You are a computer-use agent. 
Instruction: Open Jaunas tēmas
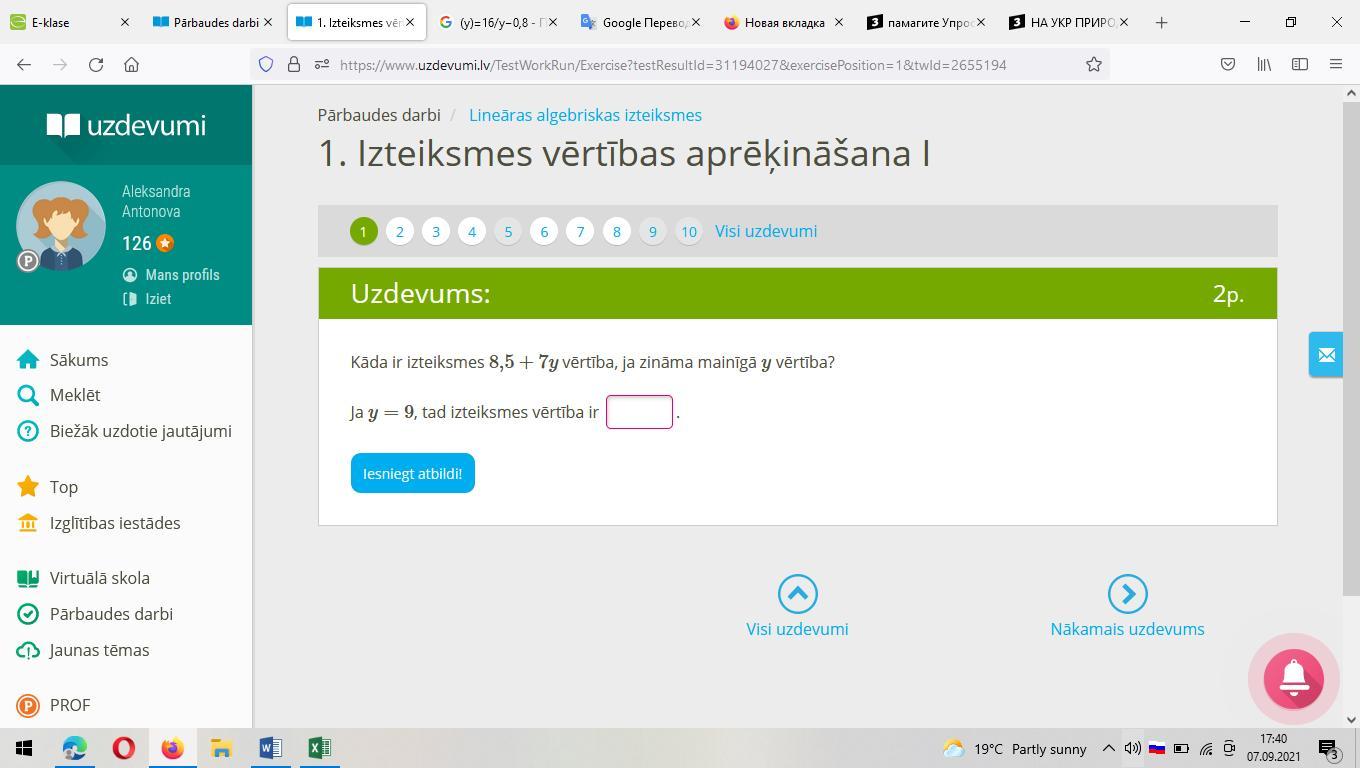(84, 650)
